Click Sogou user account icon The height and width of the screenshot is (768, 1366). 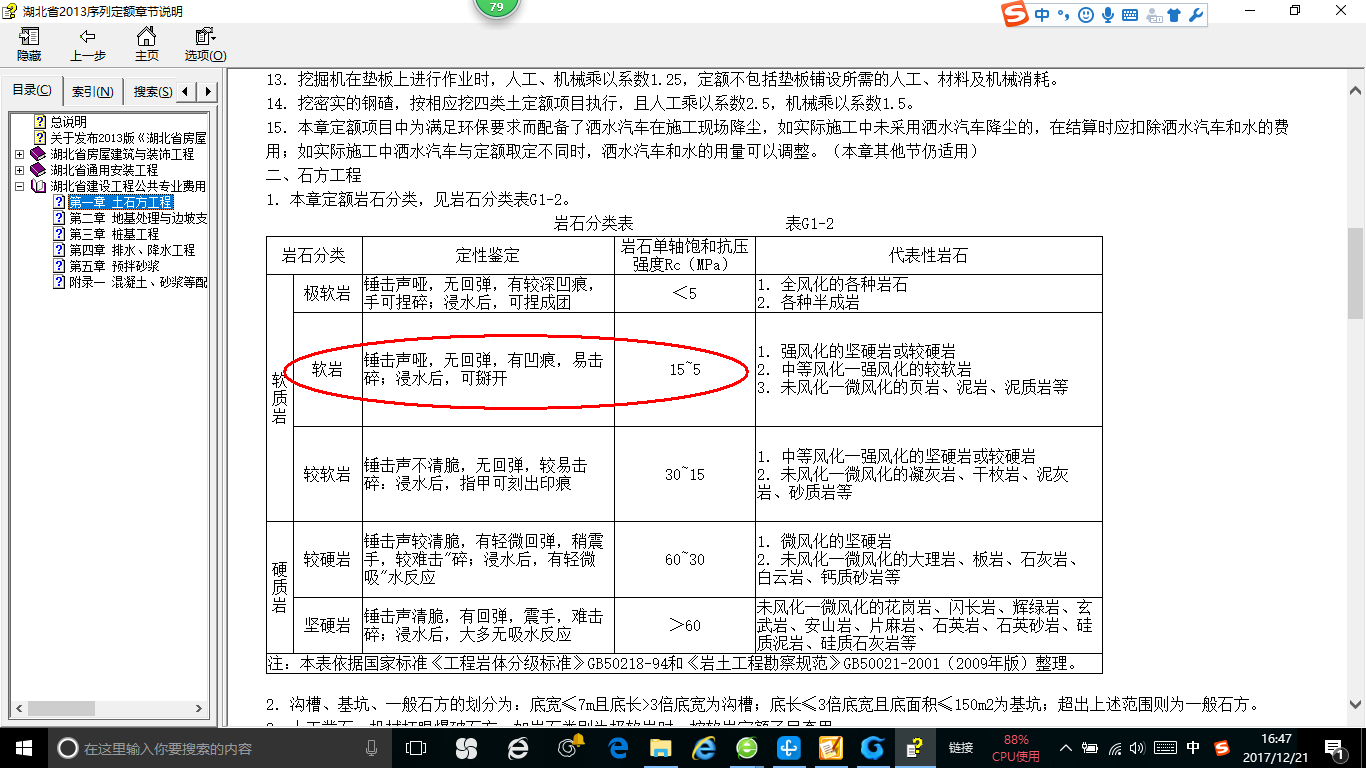click(x=1153, y=14)
